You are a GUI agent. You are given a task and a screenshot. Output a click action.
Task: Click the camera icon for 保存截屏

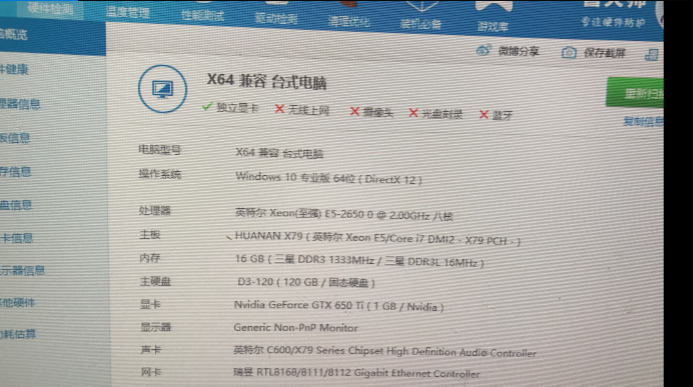point(569,53)
